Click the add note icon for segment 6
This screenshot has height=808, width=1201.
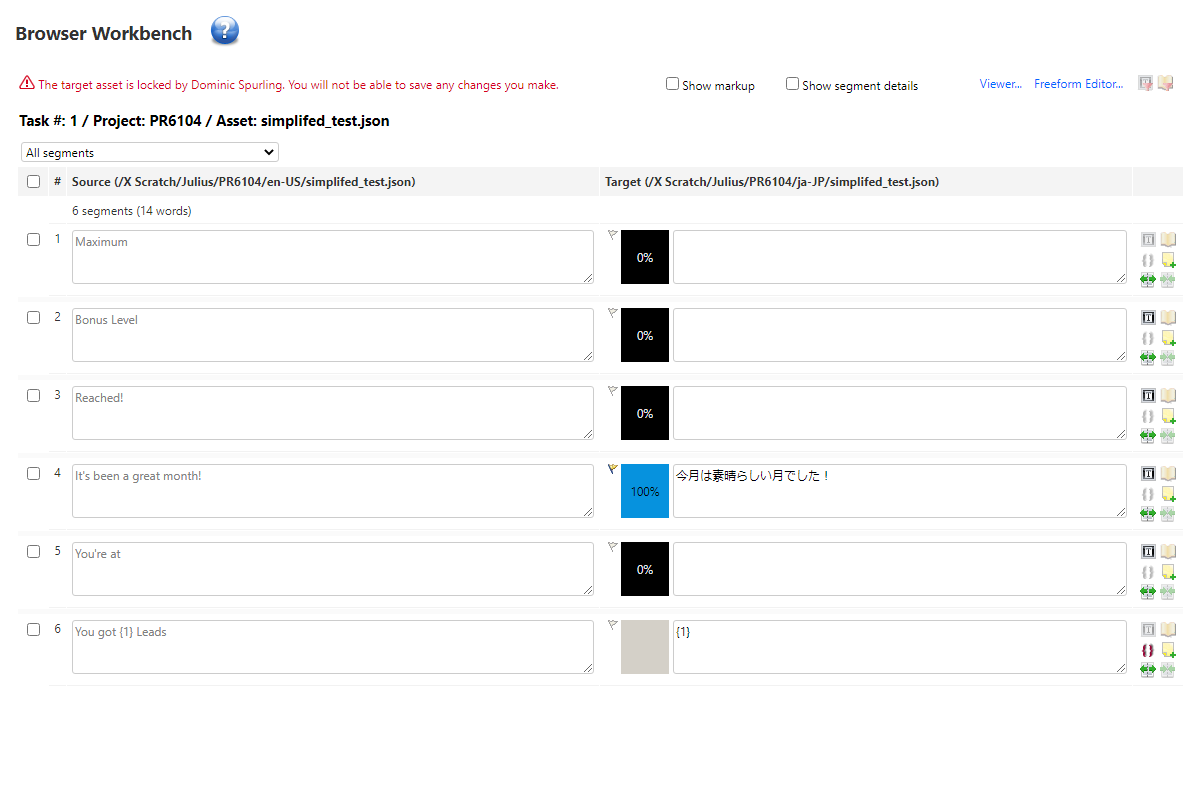pyautogui.click(x=1168, y=650)
